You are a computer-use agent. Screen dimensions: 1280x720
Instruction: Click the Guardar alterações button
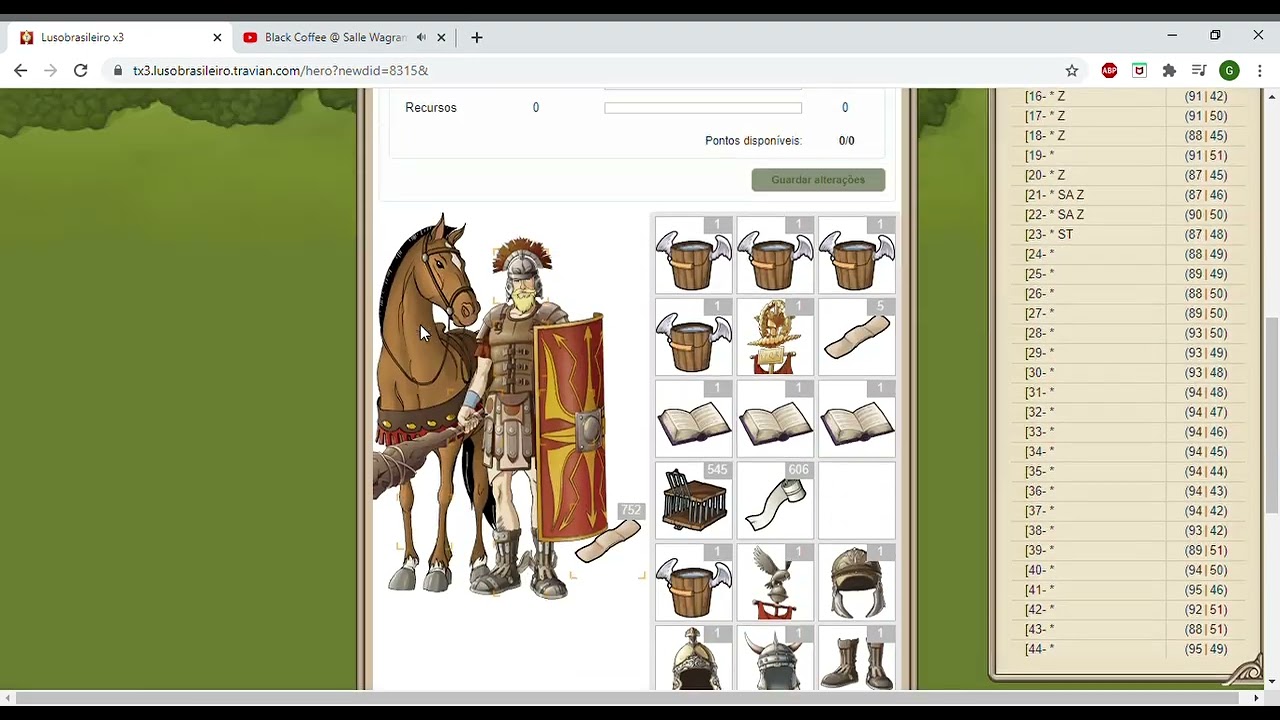coord(818,180)
